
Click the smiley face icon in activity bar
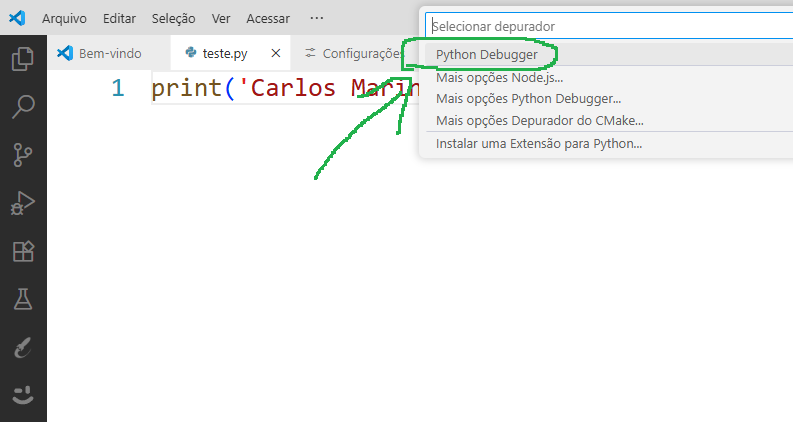22,393
